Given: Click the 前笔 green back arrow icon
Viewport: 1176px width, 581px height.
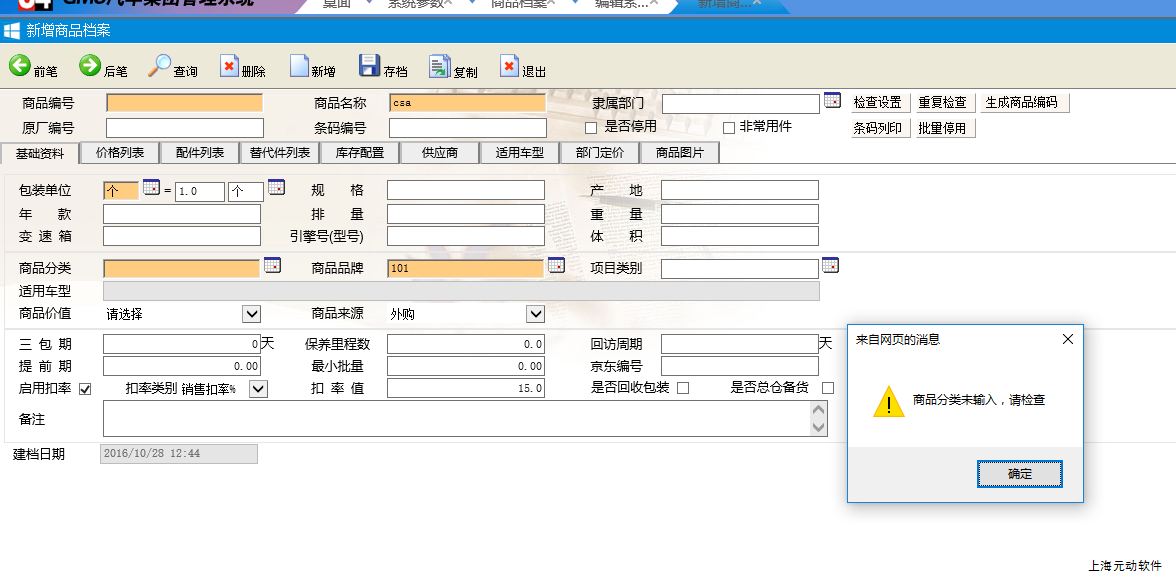Looking at the screenshot, I should [x=20, y=66].
